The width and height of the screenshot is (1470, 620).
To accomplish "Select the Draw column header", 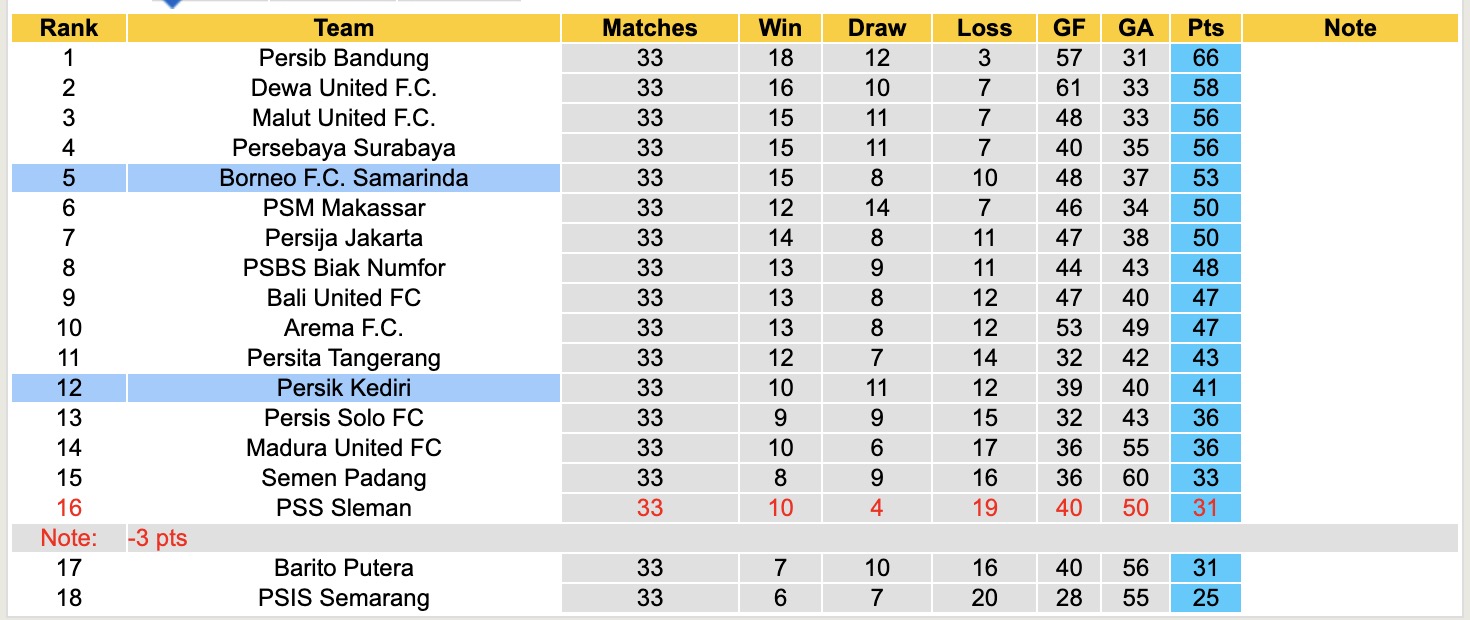I will [x=876, y=28].
